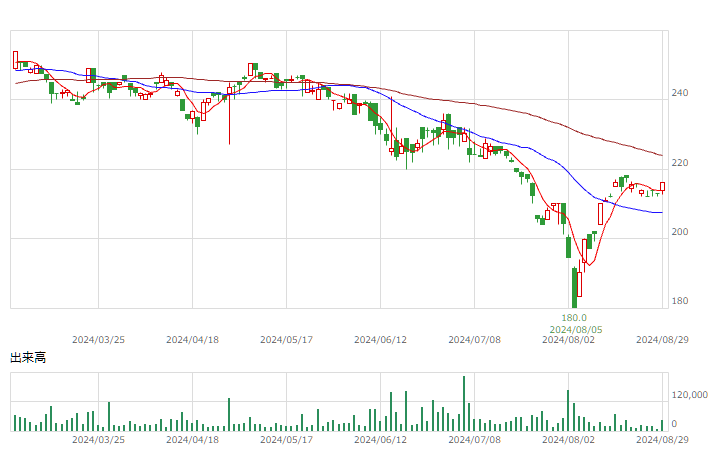Screen dimensions: 721x457
Task: Click the volume chart 2024/06/12 date label
Action: point(380,440)
